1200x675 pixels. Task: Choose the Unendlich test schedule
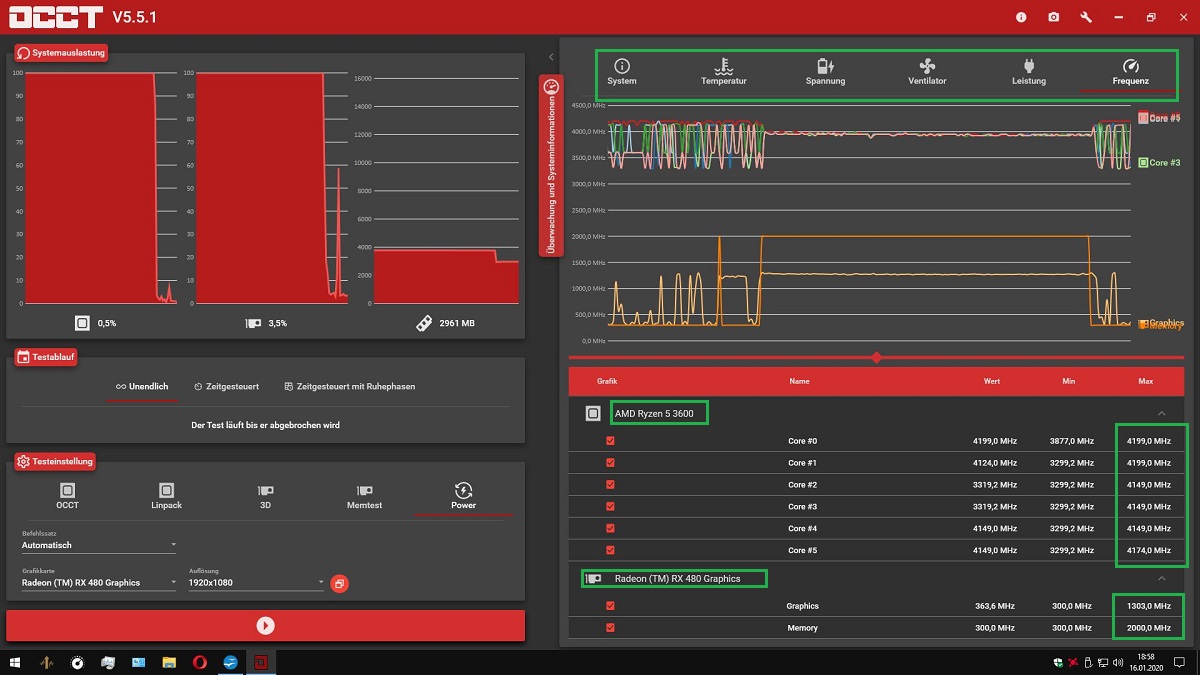click(142, 386)
